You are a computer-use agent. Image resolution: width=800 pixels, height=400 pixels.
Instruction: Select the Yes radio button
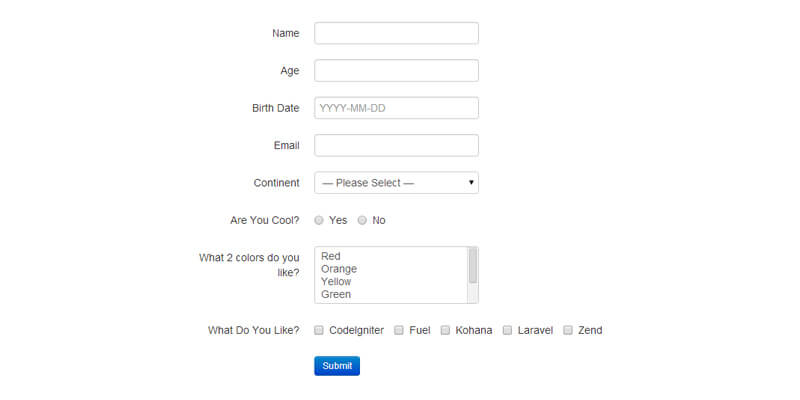coord(319,220)
